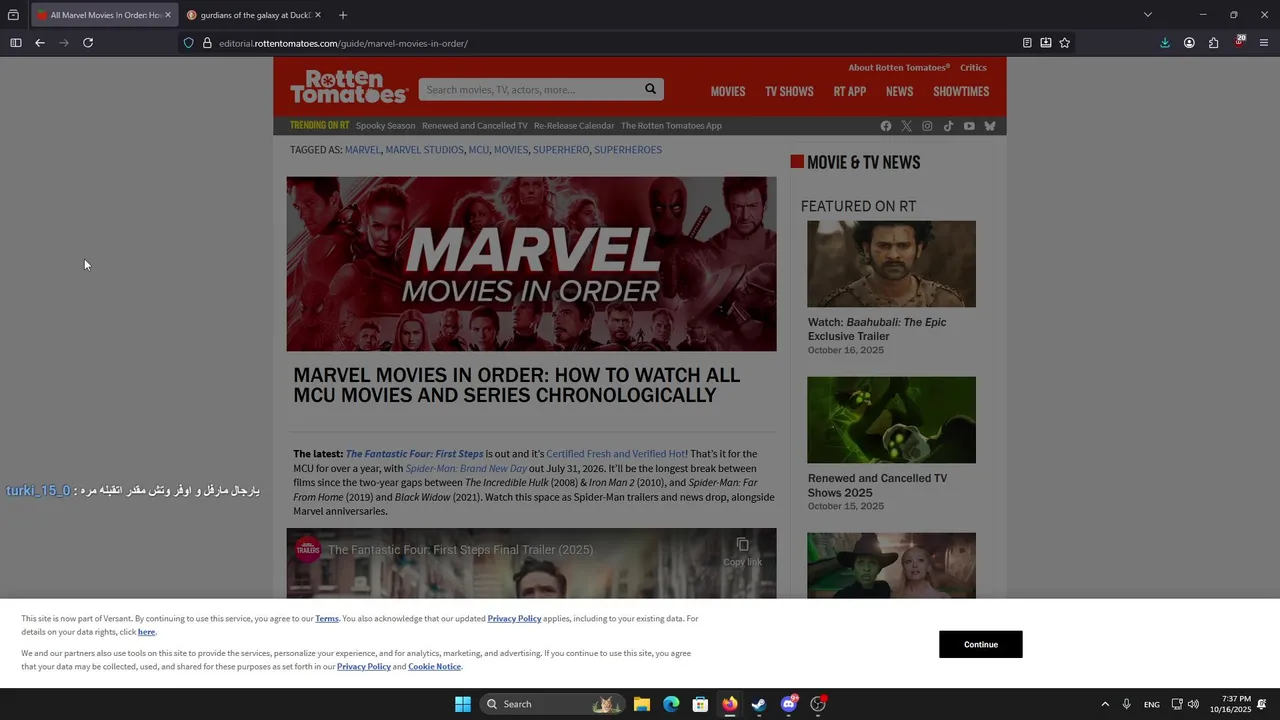The width and height of the screenshot is (1280, 720).
Task: Visit Rotten Tomatoes Facebook icon
Action: coord(886,126)
